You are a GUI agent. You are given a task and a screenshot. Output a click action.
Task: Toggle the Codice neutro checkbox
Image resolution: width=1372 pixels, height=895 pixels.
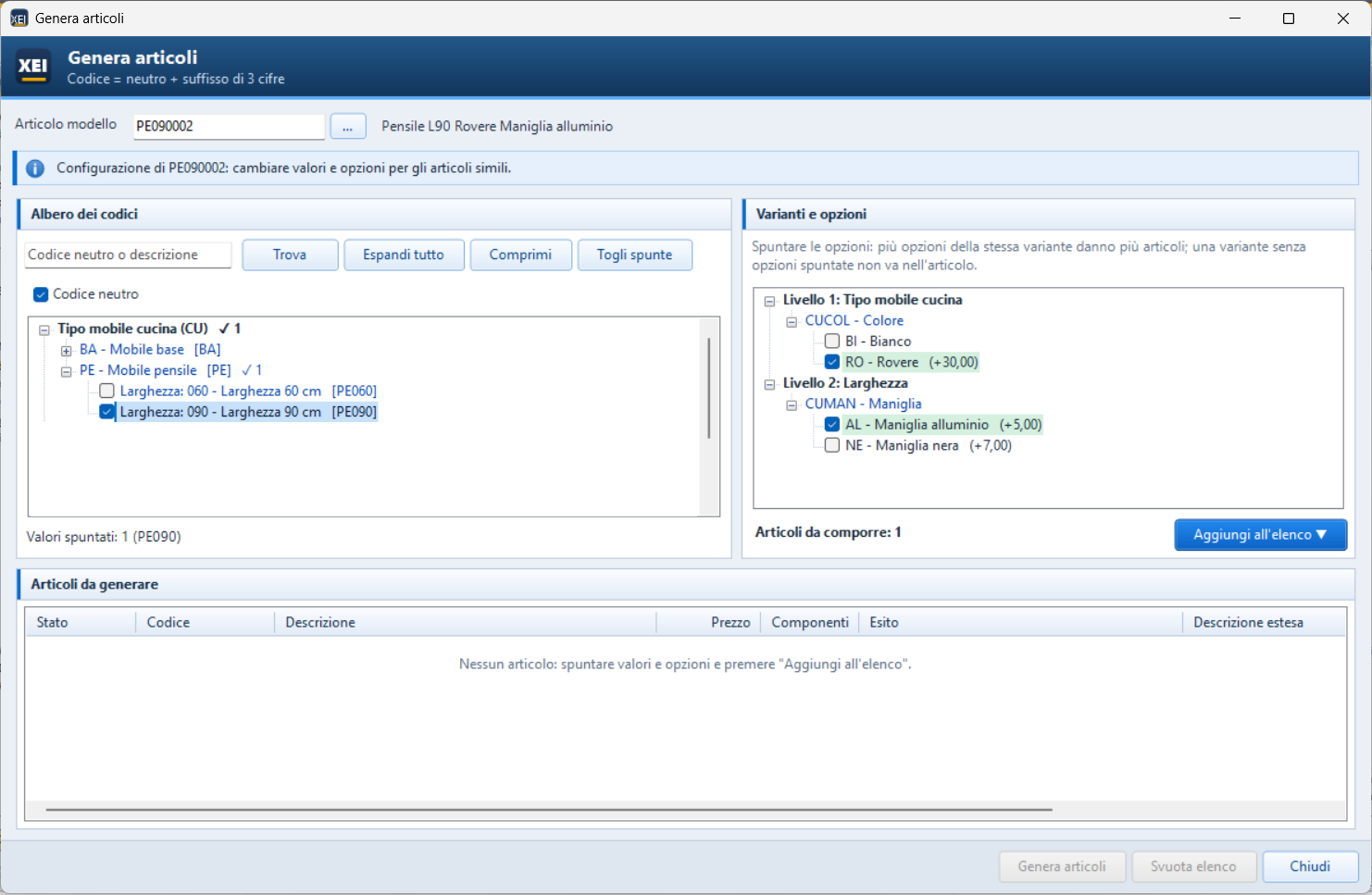[41, 294]
